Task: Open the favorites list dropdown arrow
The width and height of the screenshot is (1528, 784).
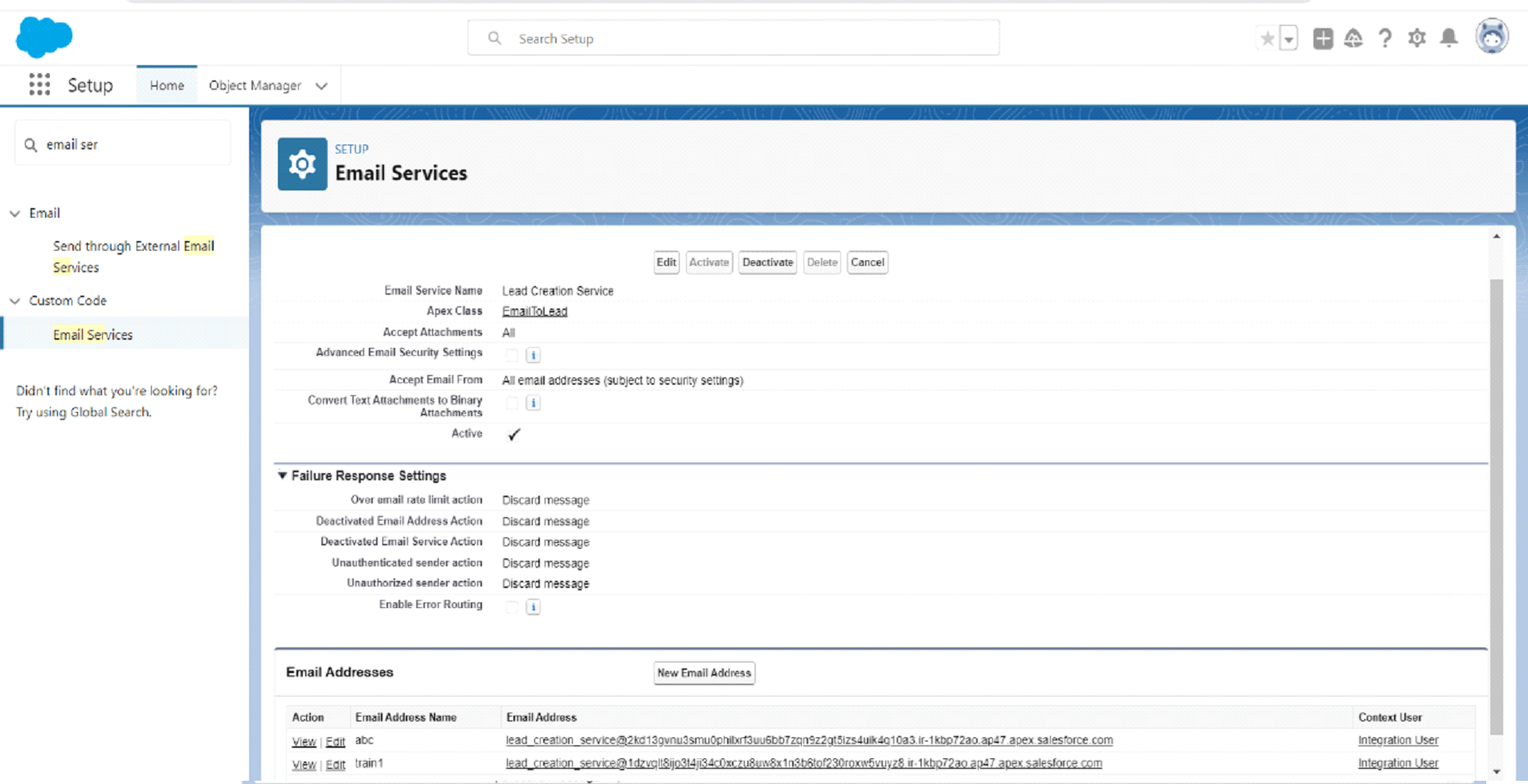Action: coord(1289,39)
